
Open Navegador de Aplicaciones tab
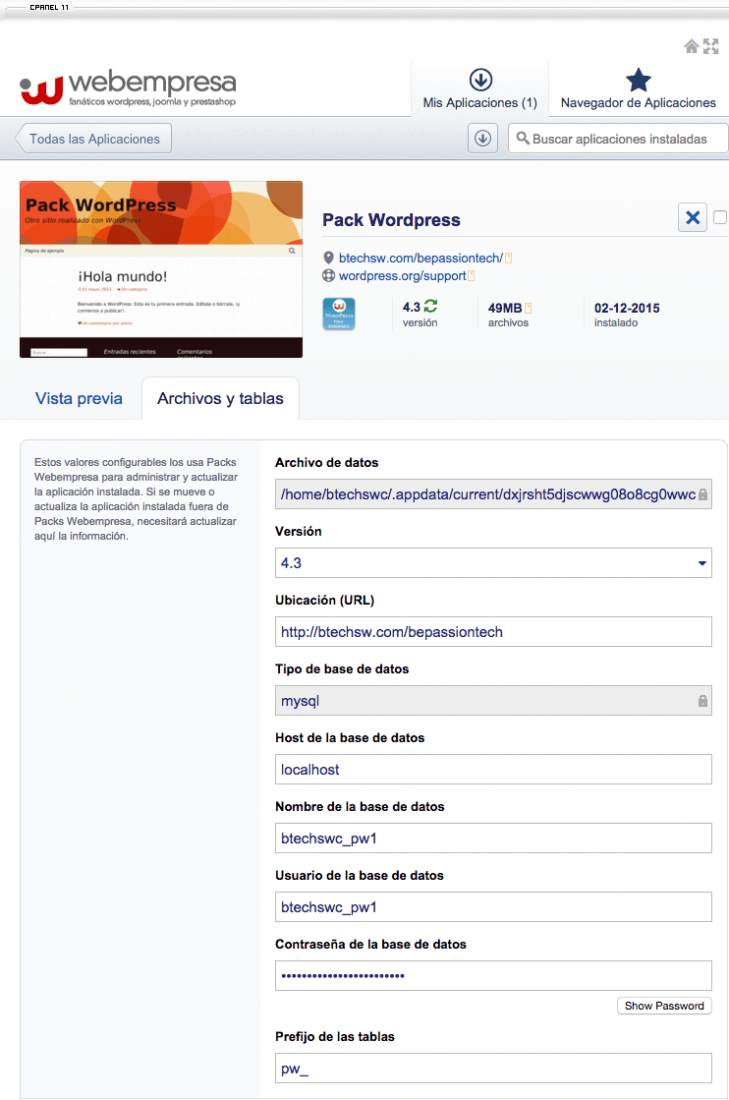click(638, 89)
